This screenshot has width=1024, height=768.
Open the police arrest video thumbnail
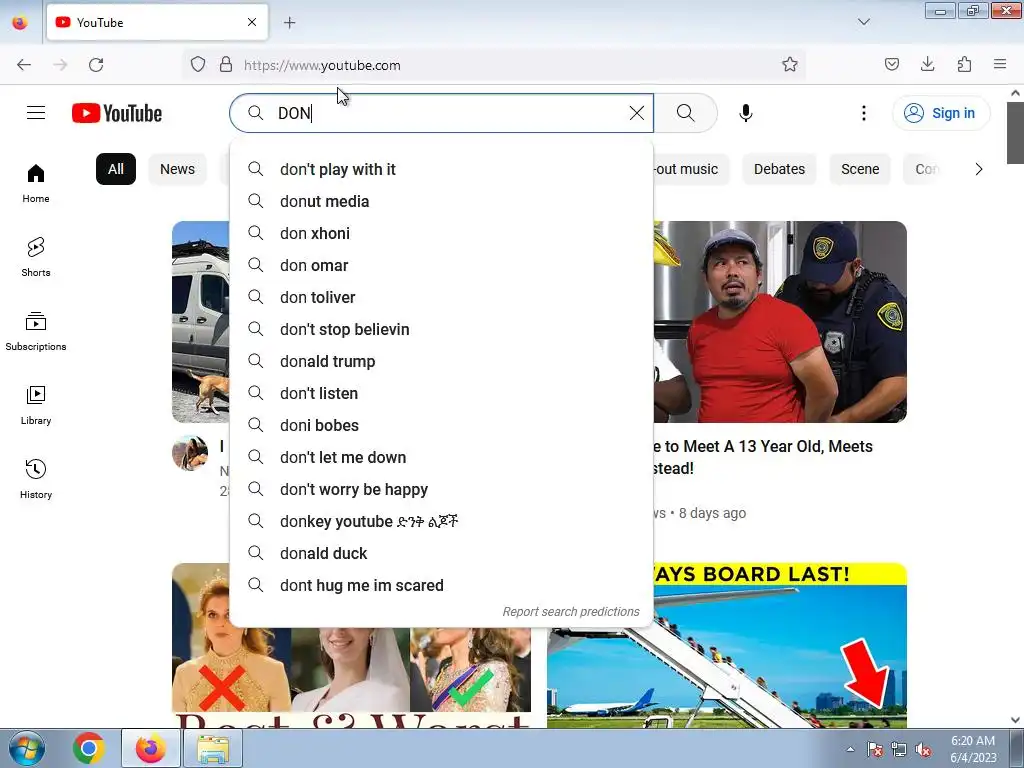tap(780, 322)
